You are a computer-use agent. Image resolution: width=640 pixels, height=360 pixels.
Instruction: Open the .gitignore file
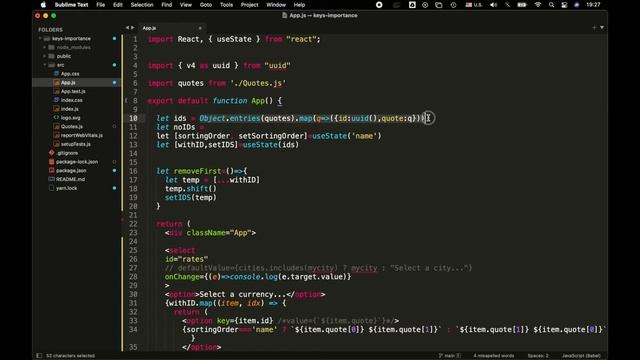(x=67, y=153)
